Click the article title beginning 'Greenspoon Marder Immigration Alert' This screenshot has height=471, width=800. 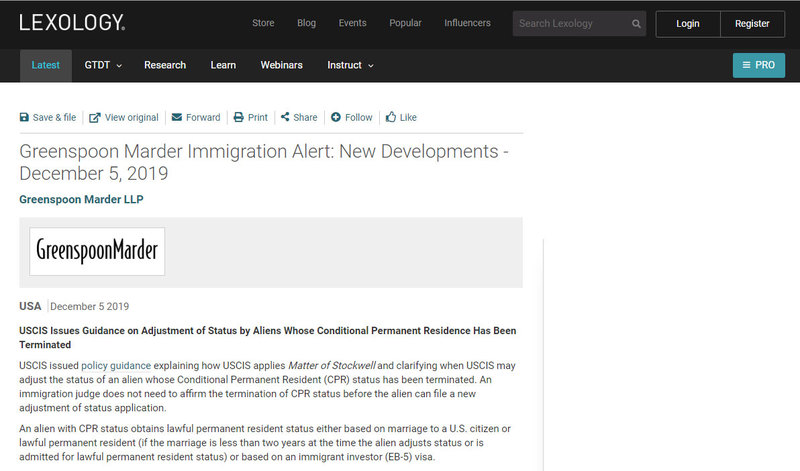264,162
